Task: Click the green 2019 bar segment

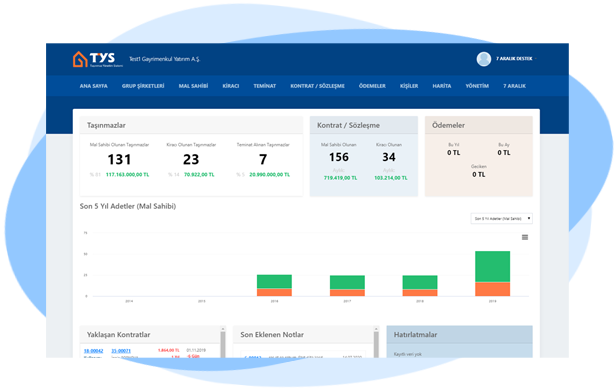Action: tap(493, 266)
